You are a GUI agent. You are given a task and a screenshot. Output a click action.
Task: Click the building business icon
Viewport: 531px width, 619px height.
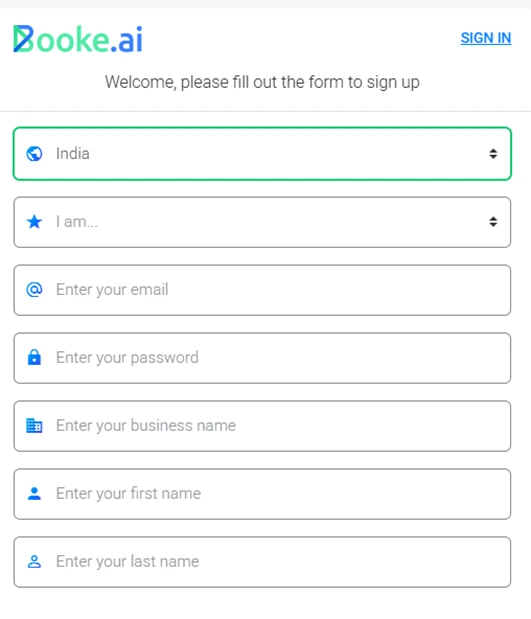34,426
